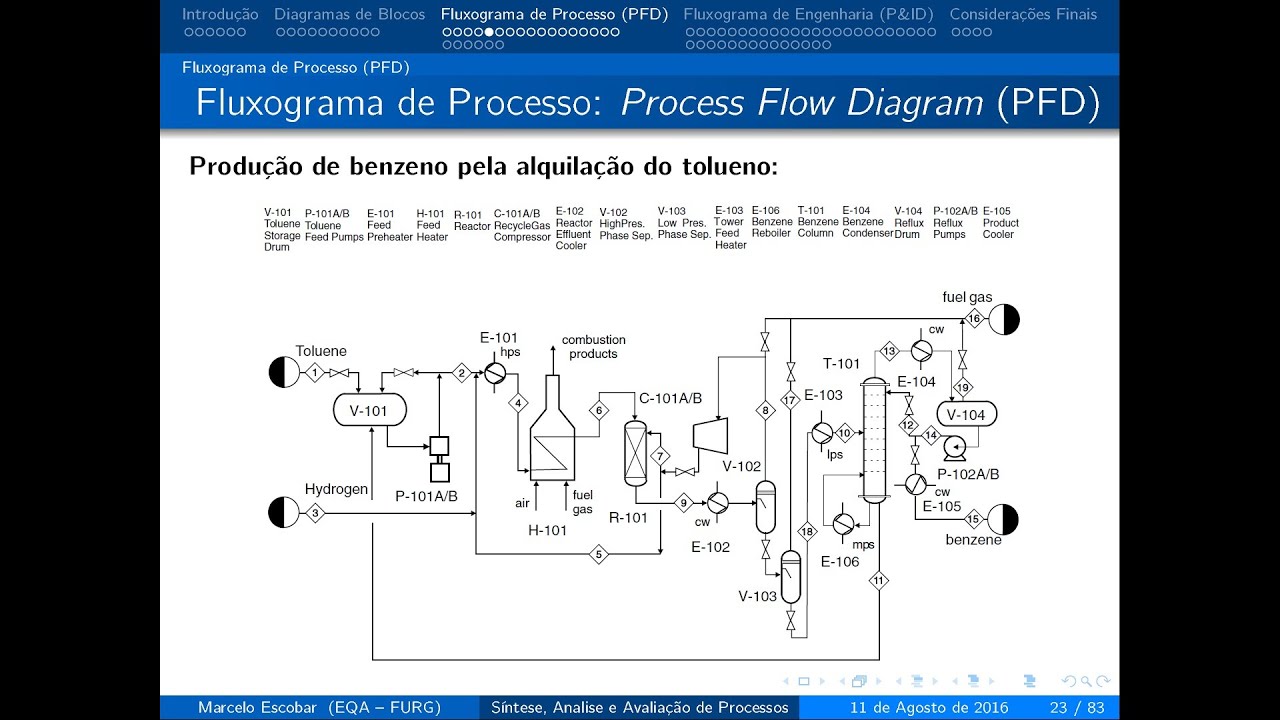Select the C-101A/B compressor symbol in diagram
This screenshot has height=720, width=1280.
coord(711,436)
